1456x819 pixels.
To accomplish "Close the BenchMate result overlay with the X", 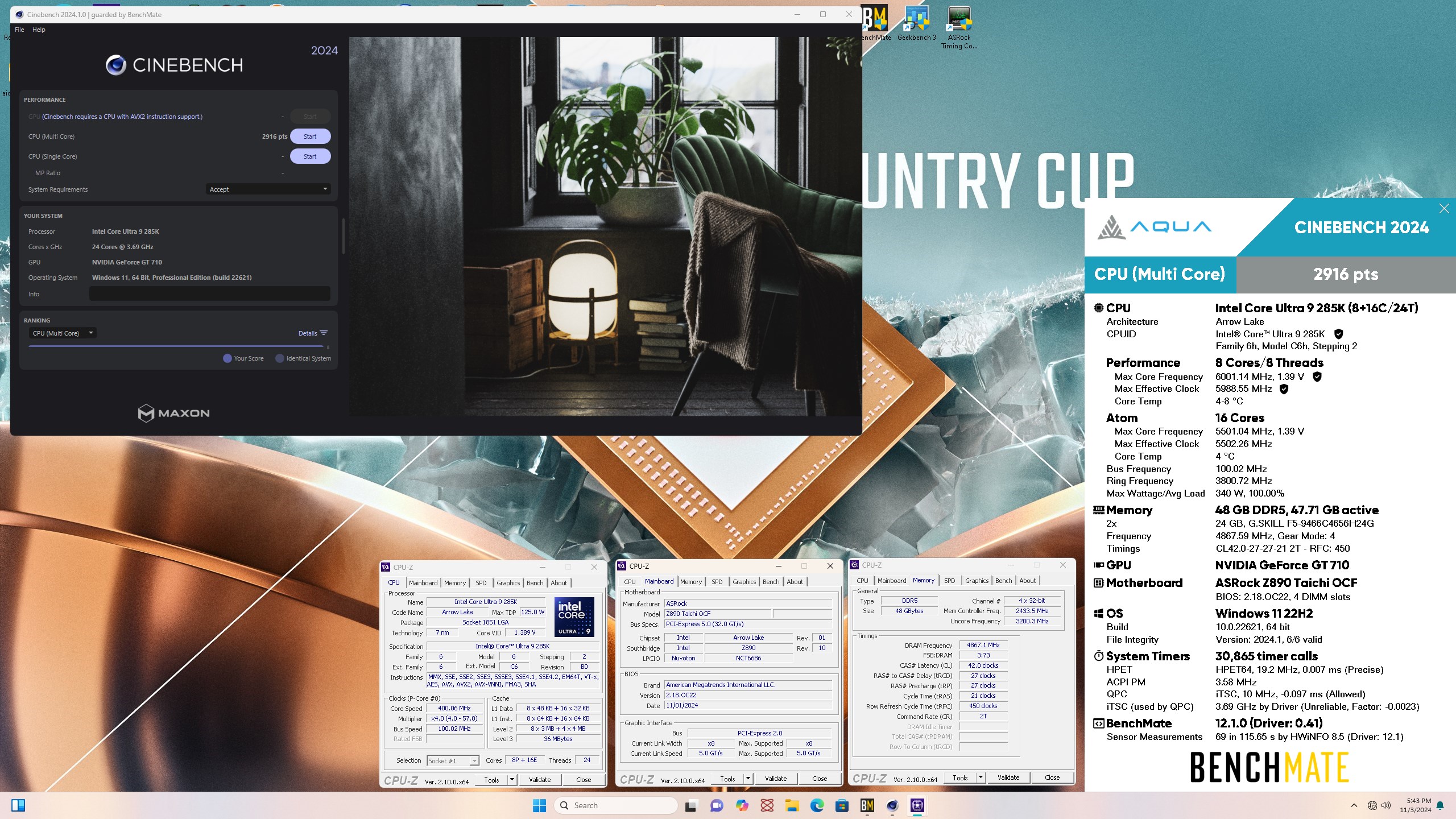I will [x=1444, y=209].
